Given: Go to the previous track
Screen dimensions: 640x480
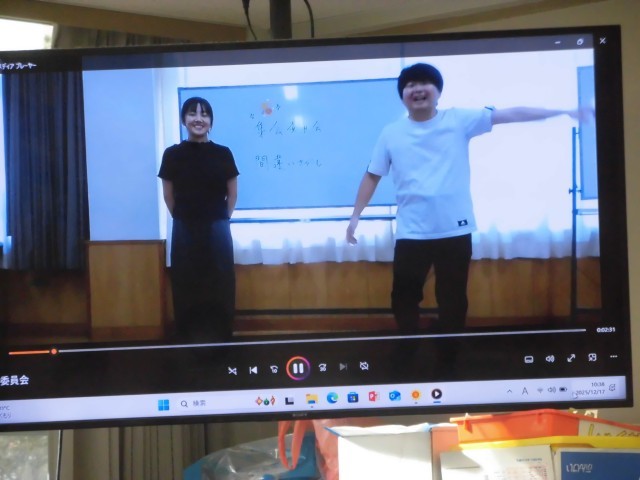Looking at the screenshot, I should coord(253,370).
